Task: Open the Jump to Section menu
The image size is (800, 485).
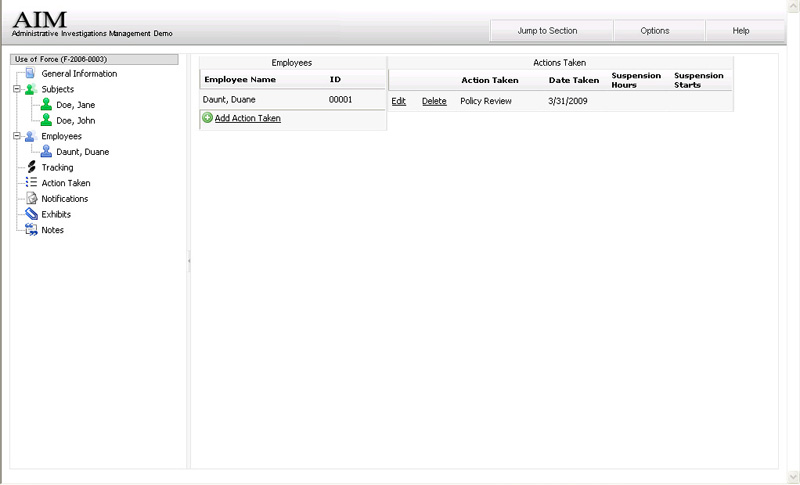Action: click(547, 31)
